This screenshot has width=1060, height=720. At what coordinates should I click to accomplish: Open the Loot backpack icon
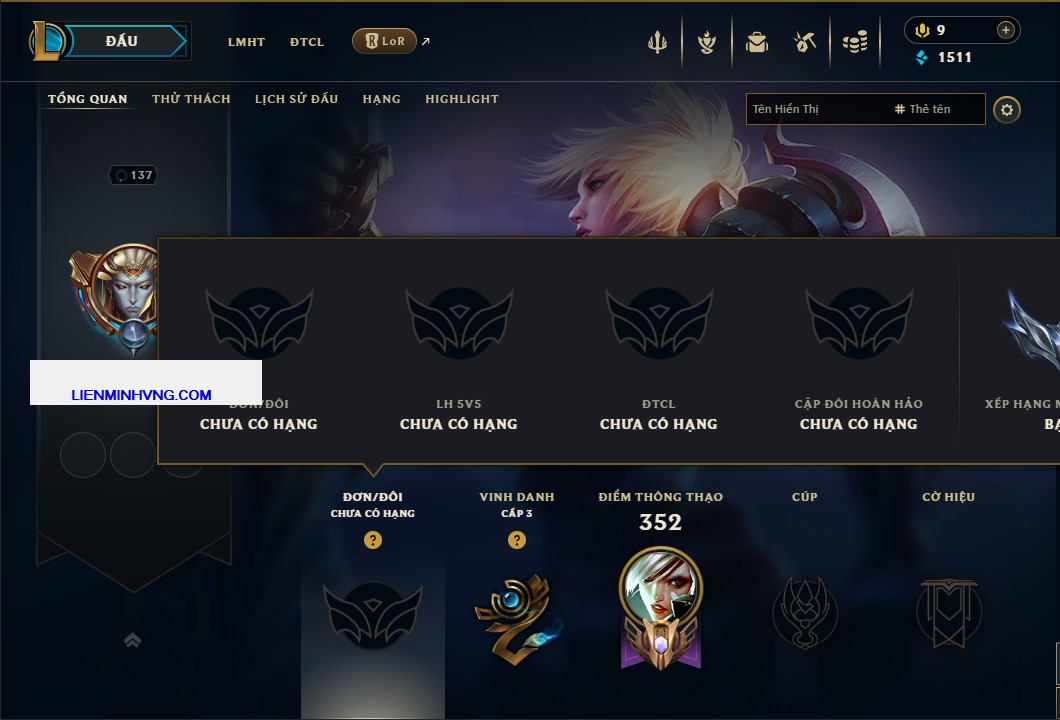[757, 43]
